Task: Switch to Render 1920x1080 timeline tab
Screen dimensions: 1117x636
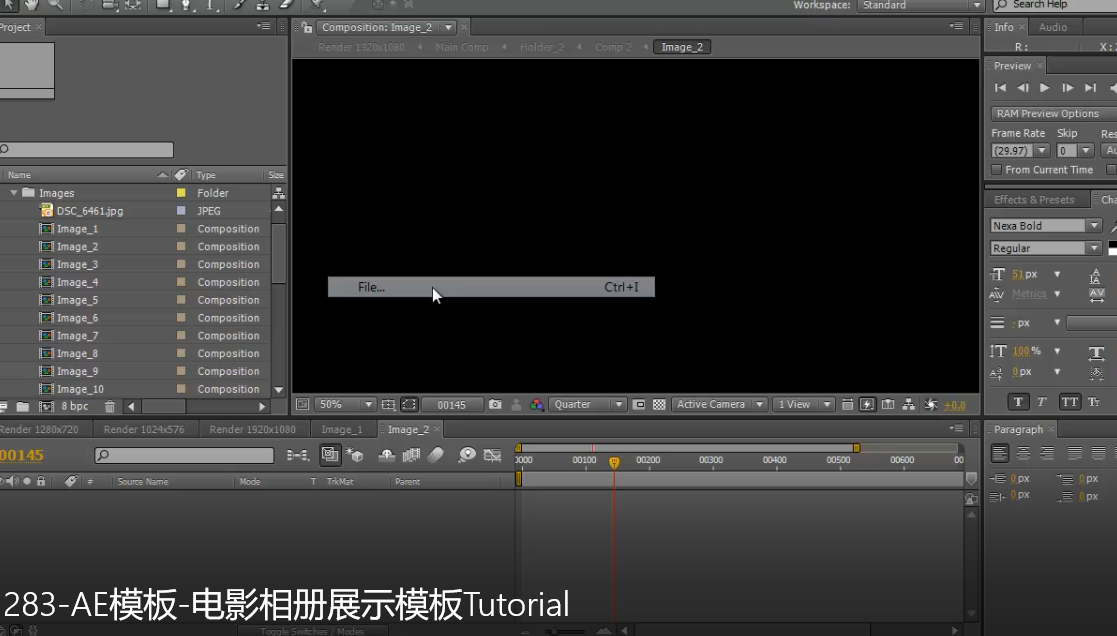Action: point(252,429)
